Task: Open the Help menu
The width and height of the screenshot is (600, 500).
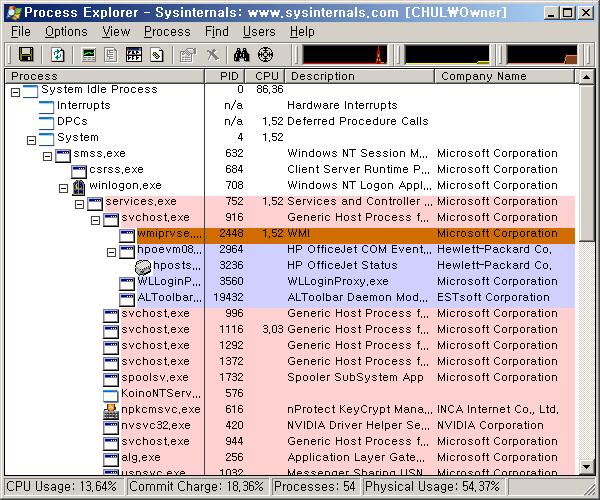Action: click(x=302, y=32)
